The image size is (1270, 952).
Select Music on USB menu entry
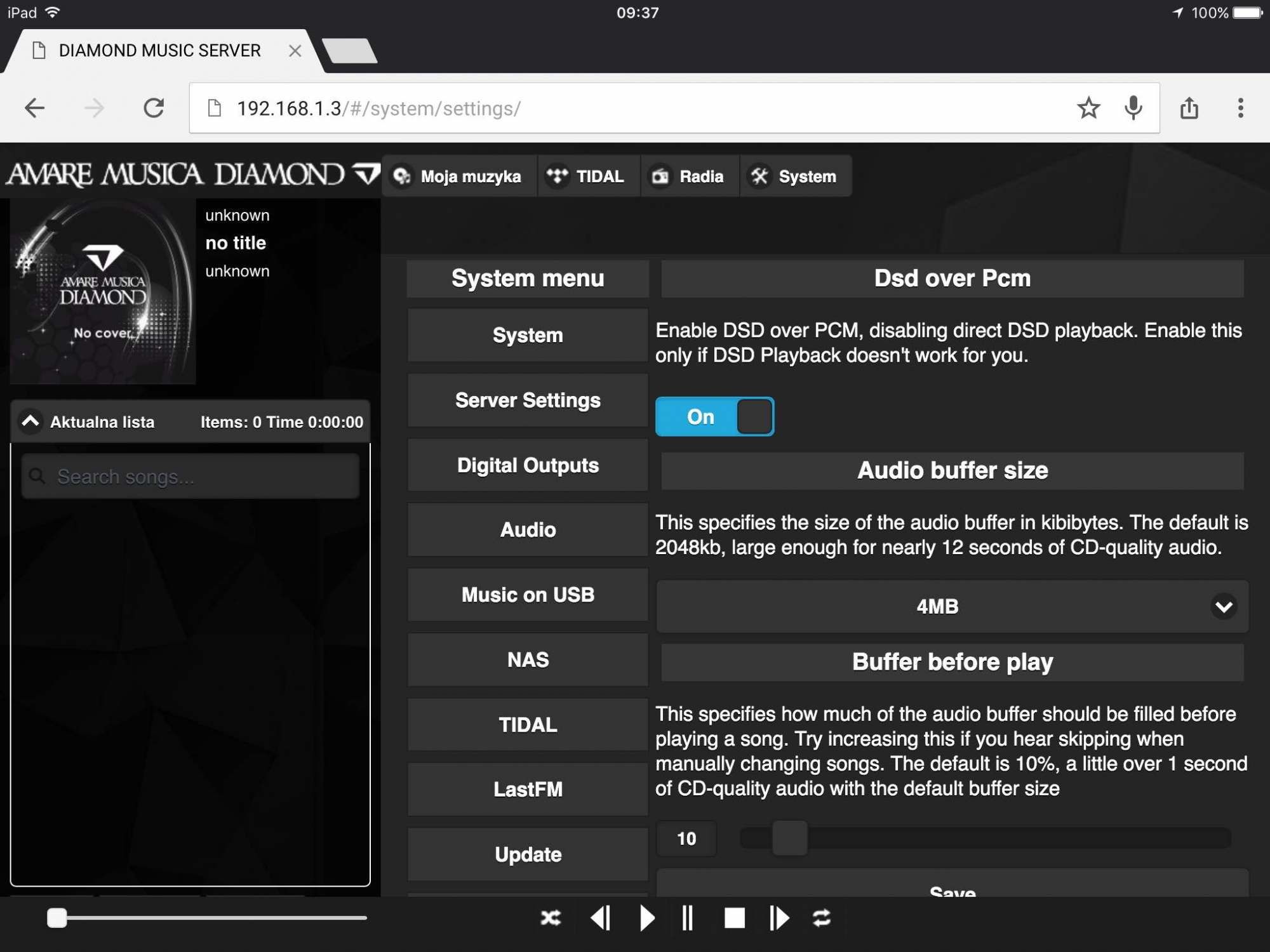528,595
